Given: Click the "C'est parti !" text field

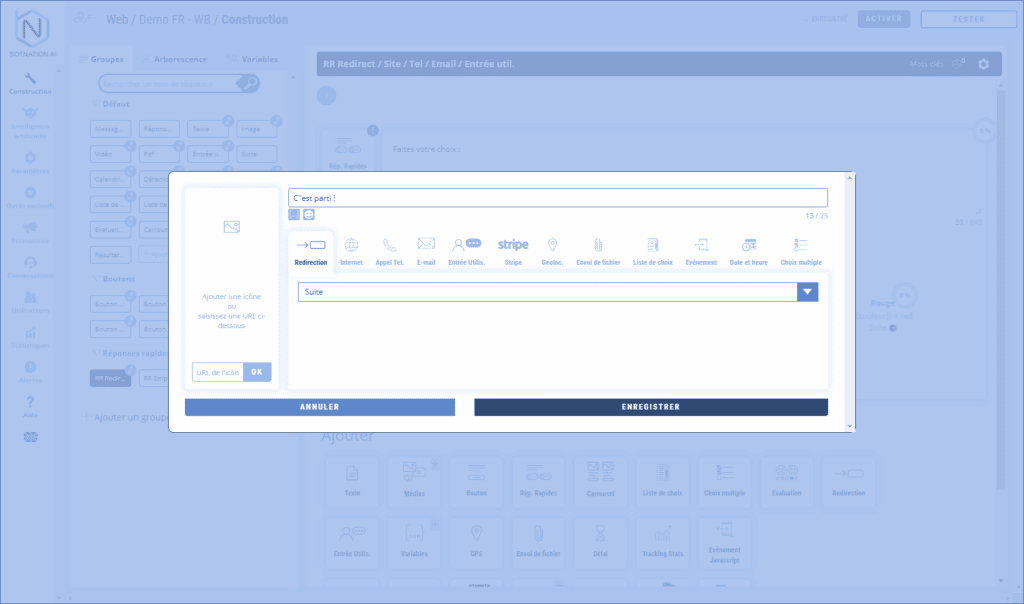Looking at the screenshot, I should 557,198.
